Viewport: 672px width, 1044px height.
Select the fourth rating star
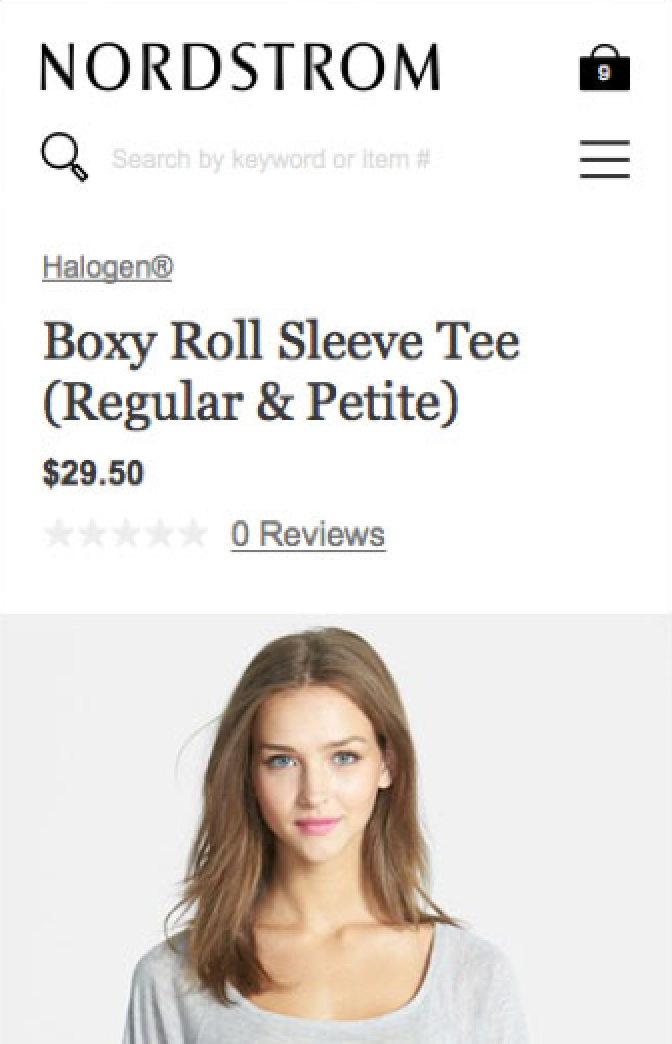pos(159,534)
